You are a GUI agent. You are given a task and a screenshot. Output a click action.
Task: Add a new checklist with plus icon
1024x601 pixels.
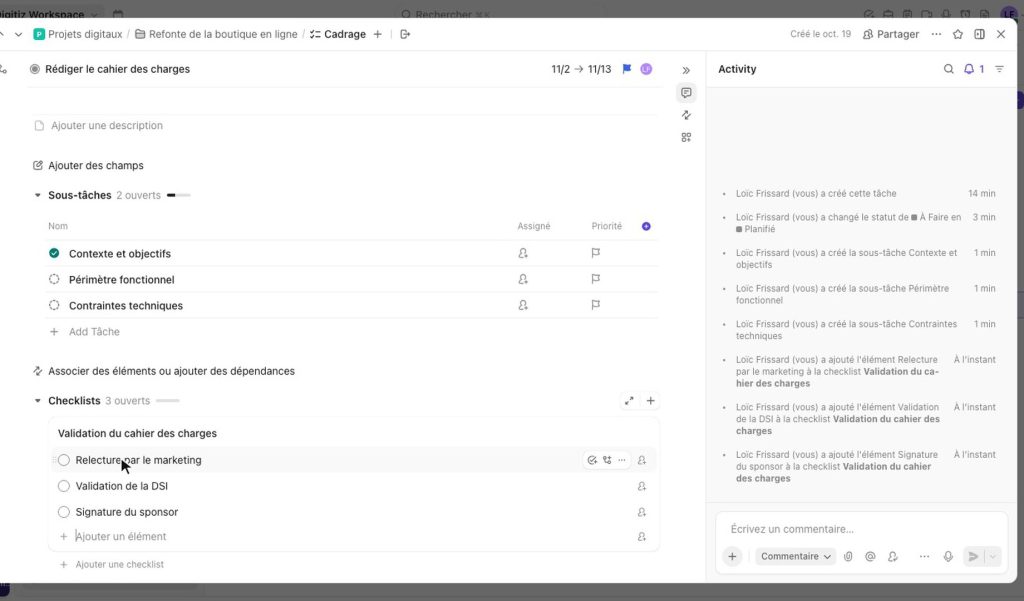[650, 400]
